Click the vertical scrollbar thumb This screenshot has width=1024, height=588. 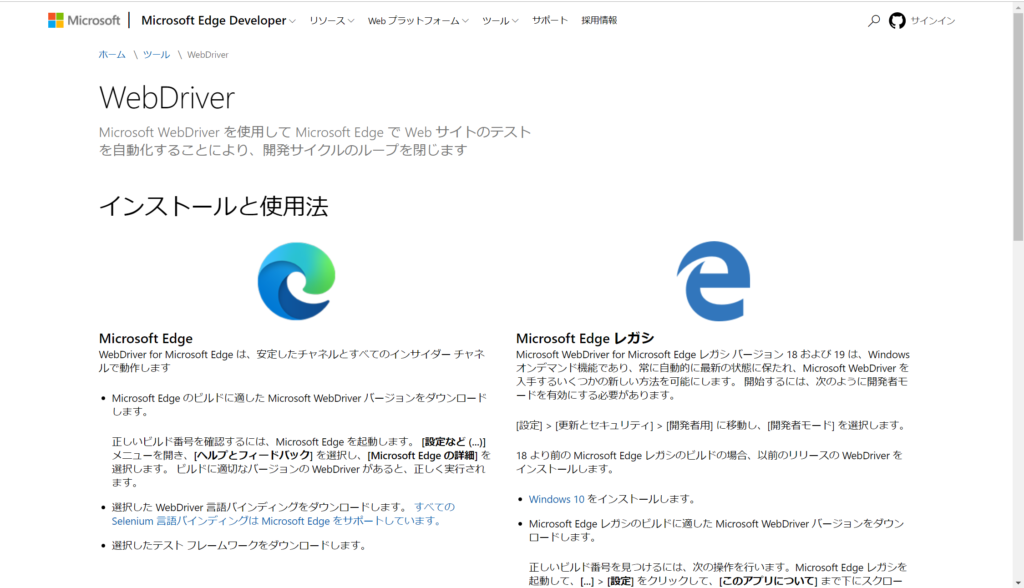click(1018, 127)
